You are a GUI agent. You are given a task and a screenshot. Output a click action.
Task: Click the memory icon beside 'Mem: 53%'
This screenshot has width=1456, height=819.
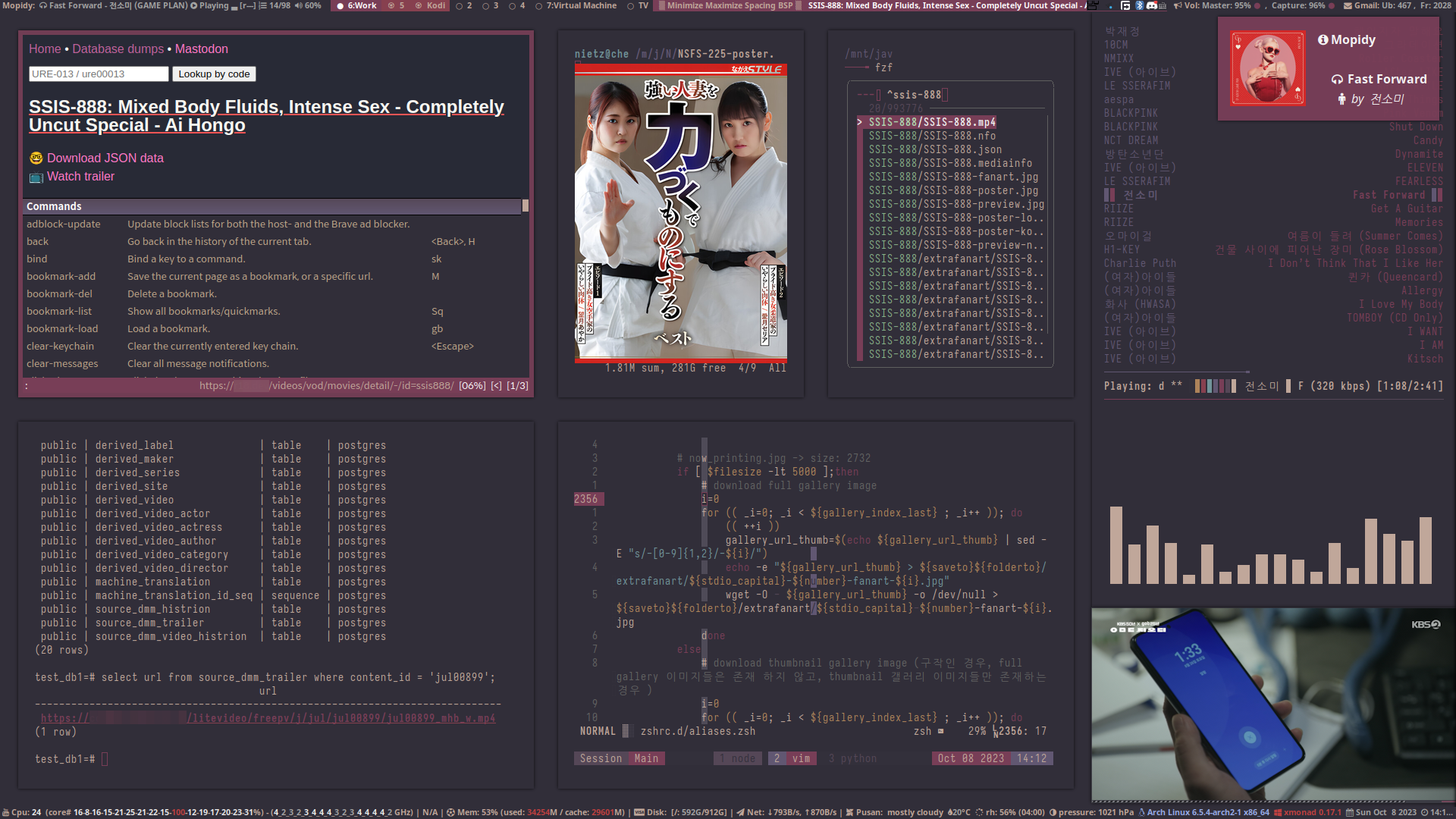click(450, 812)
